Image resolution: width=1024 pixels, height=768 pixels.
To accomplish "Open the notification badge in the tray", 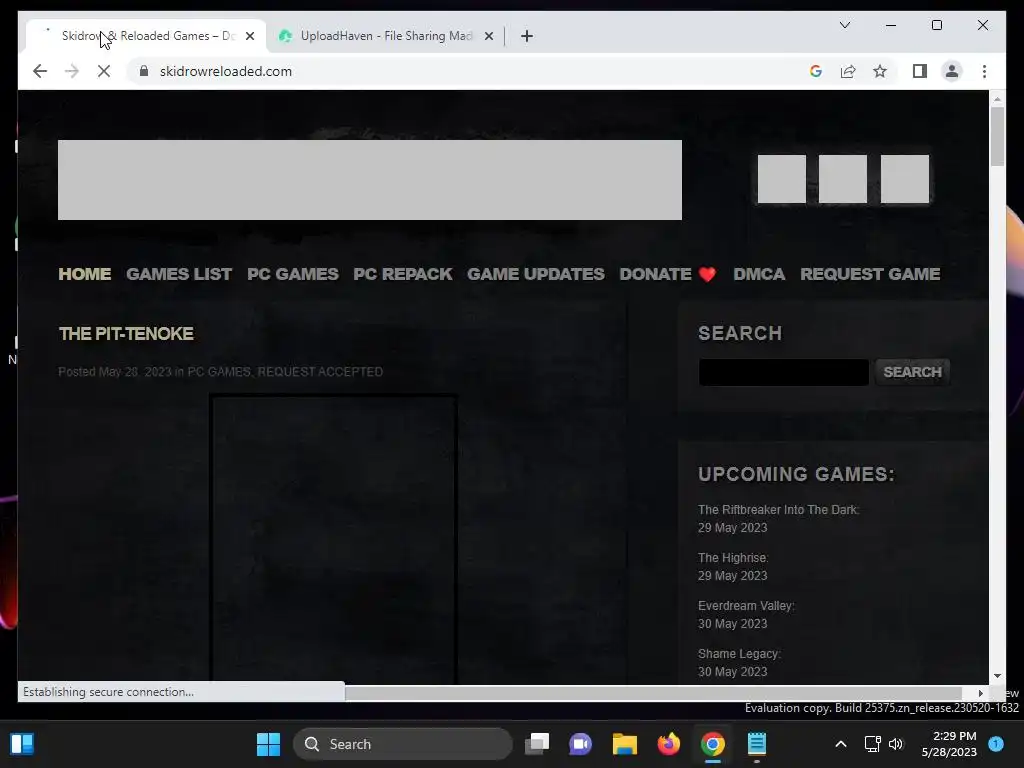I will [x=996, y=744].
